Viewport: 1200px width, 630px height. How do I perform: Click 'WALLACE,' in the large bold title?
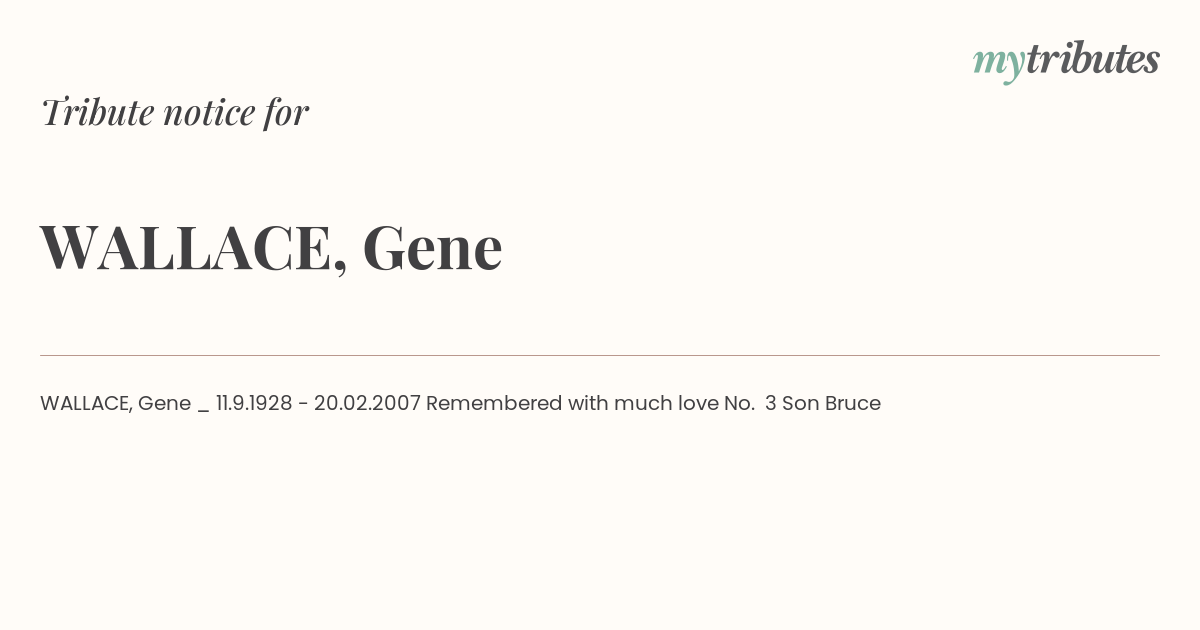pyautogui.click(x=194, y=249)
